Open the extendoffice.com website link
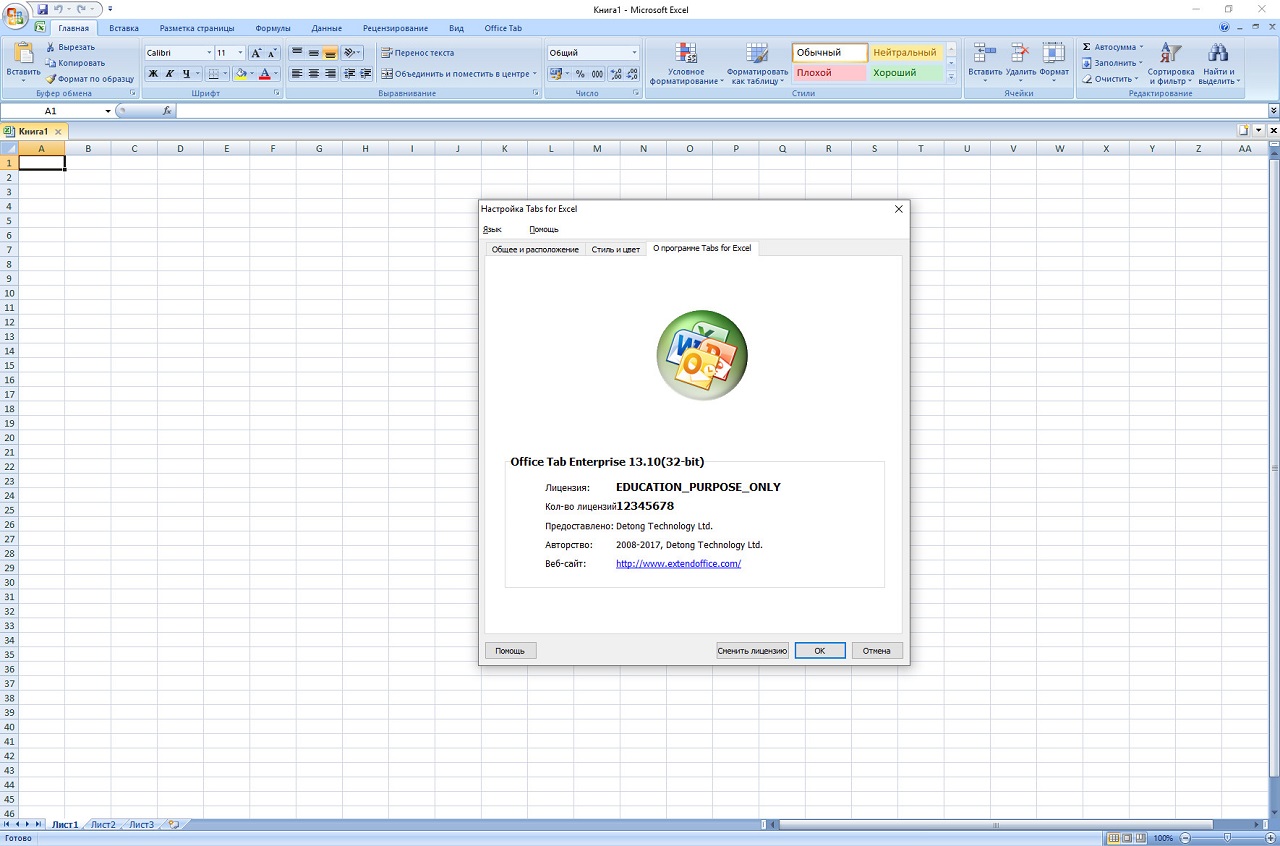The width and height of the screenshot is (1280, 846). [678, 564]
